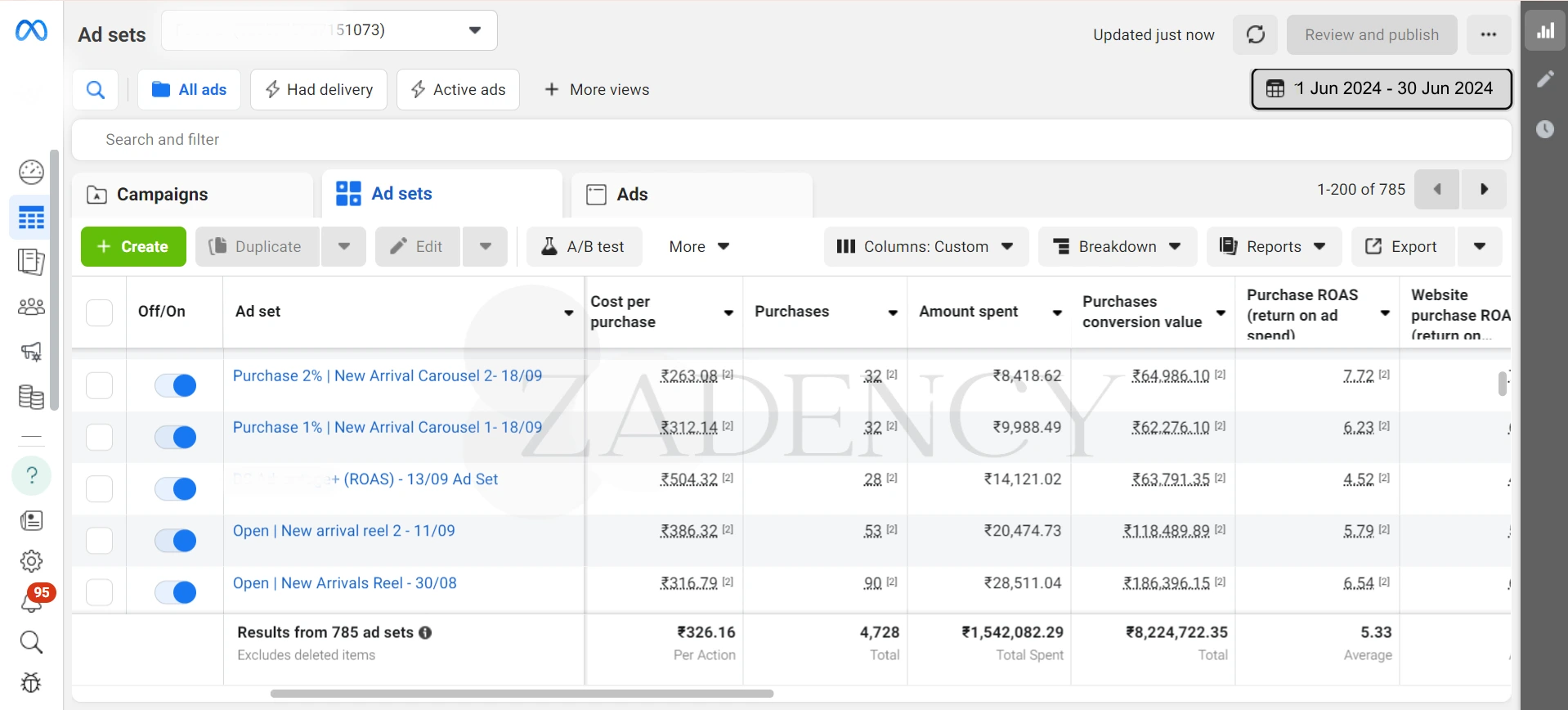Screen dimensions: 1568x710
Task: Click the left sidebar vertical scrollbar
Action: 55,280
